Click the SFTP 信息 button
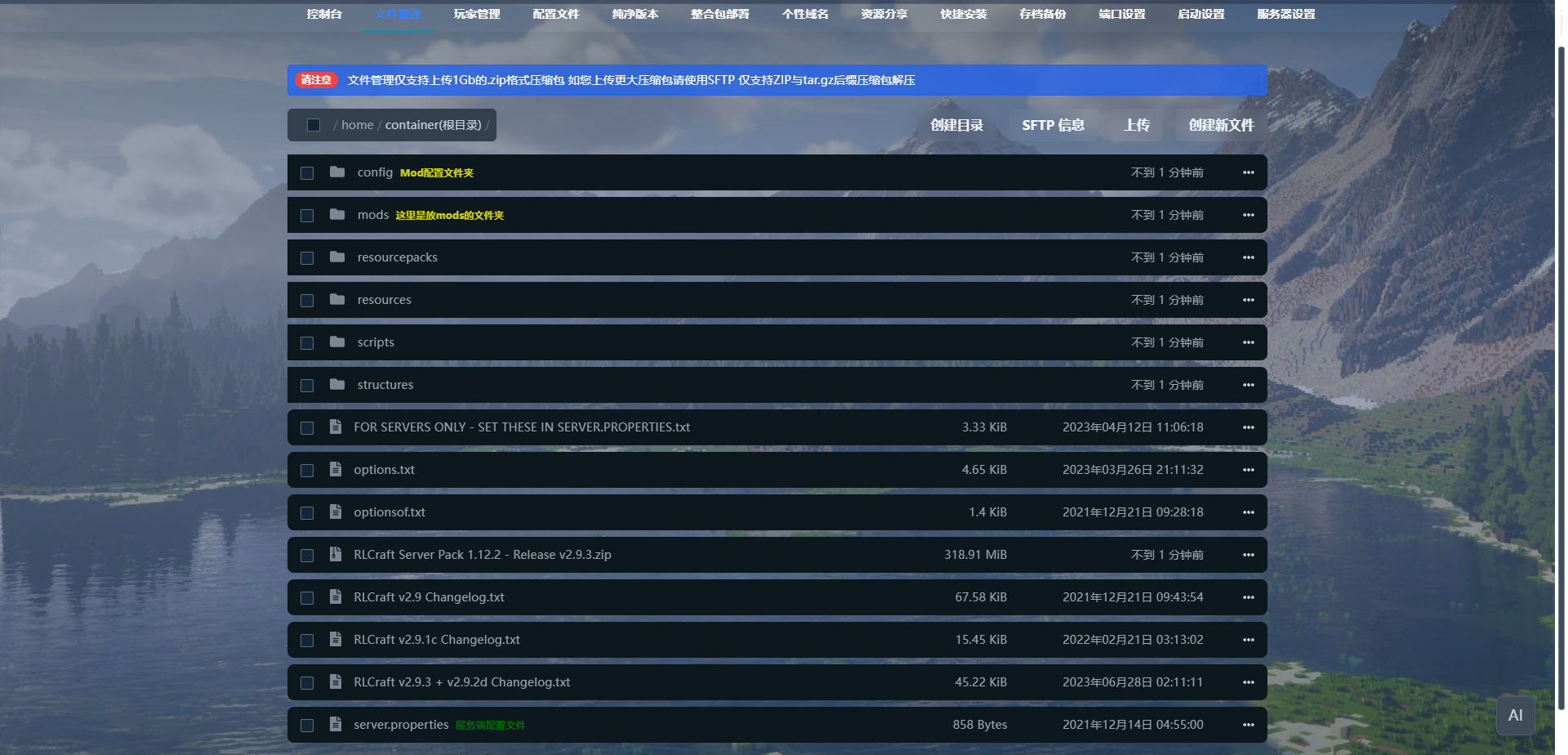This screenshot has height=755, width=1568. [1053, 125]
